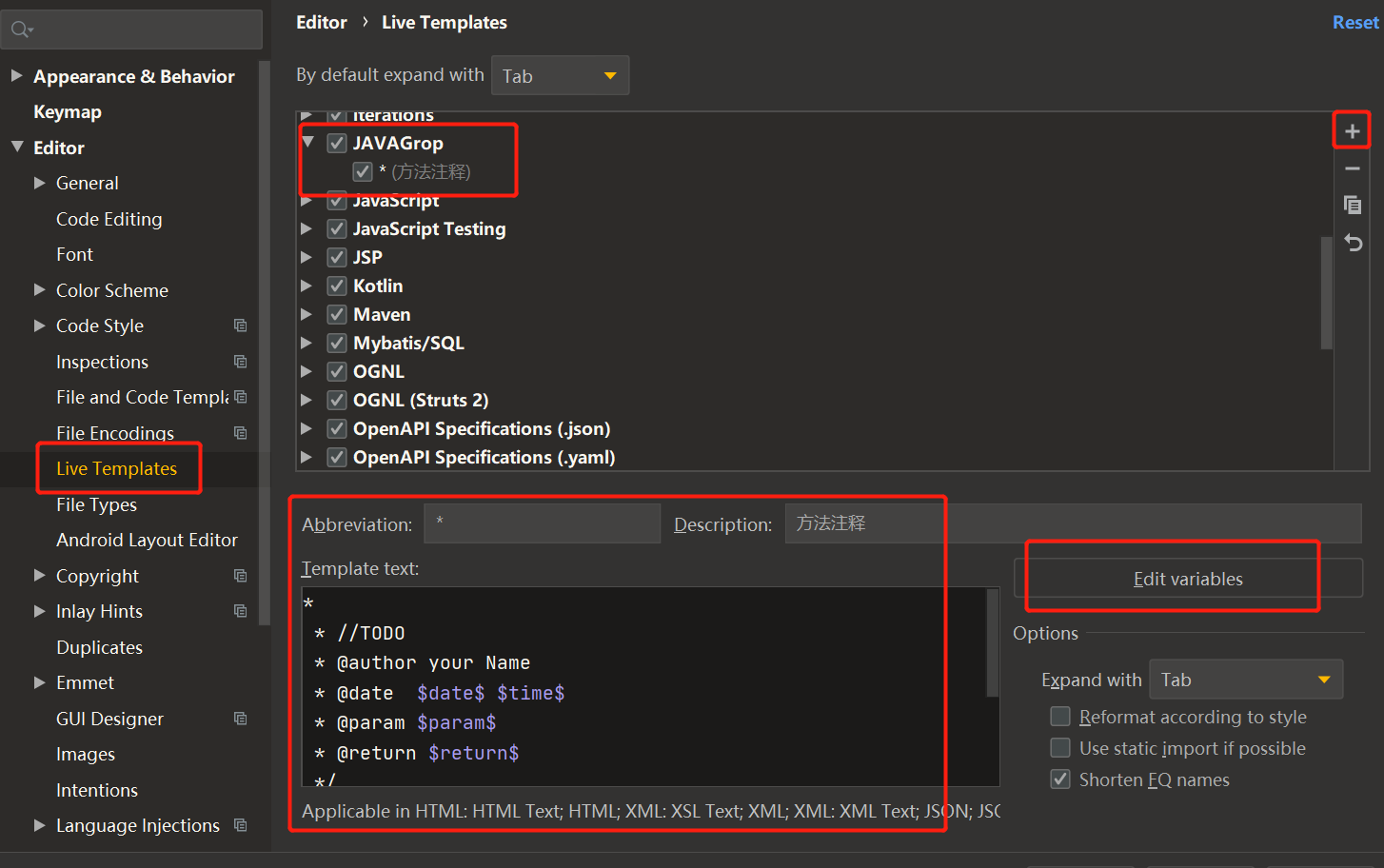Screen dimensions: 1384x868
Task: Click the project-level icon beside File and Code Templates
Action: coord(241,397)
